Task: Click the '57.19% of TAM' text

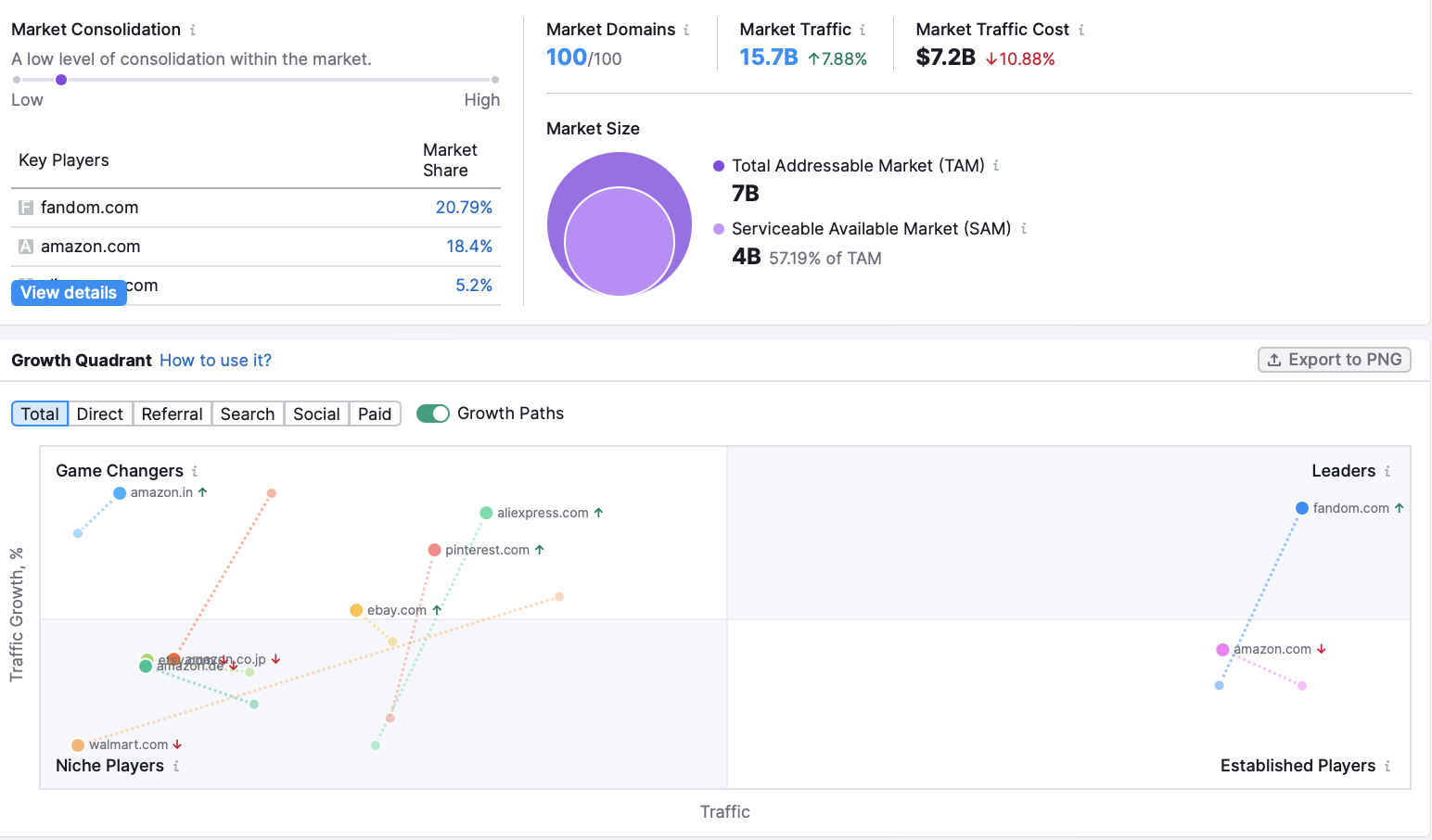Action: tap(825, 259)
